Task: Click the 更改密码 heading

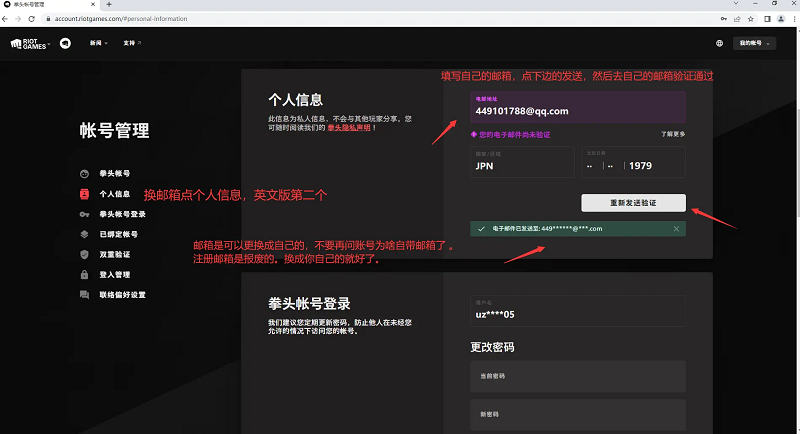Action: (x=492, y=347)
